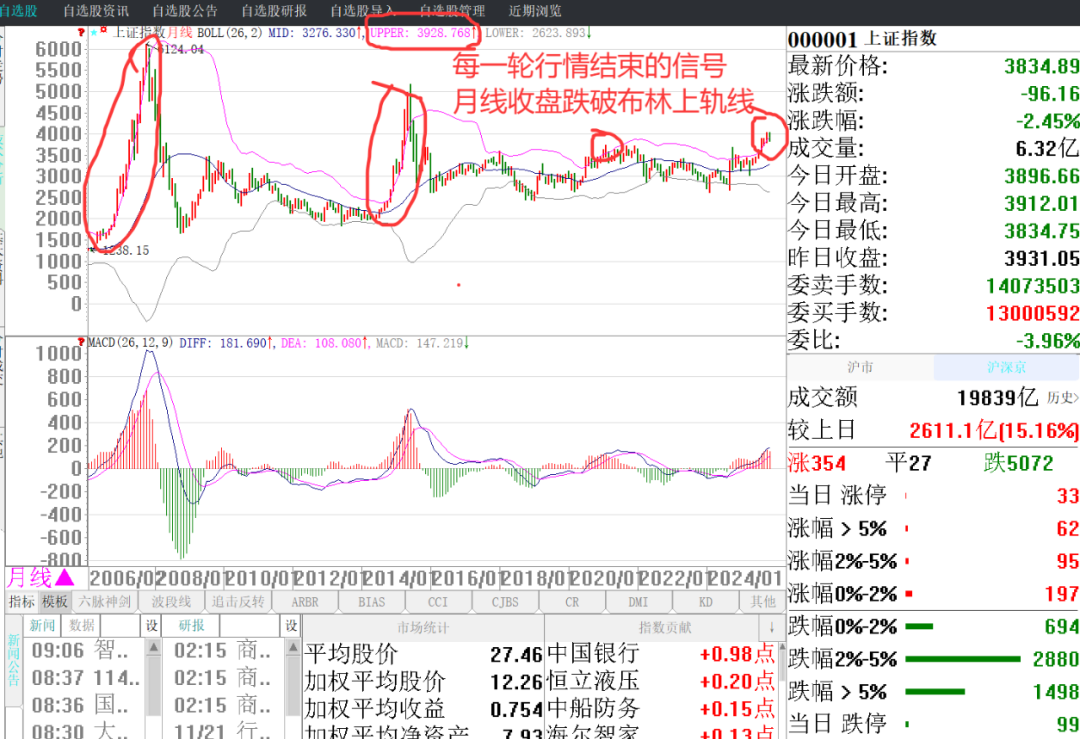The image size is (1080, 739).
Task: Switch to 波段线 indicator
Action: pos(172,601)
